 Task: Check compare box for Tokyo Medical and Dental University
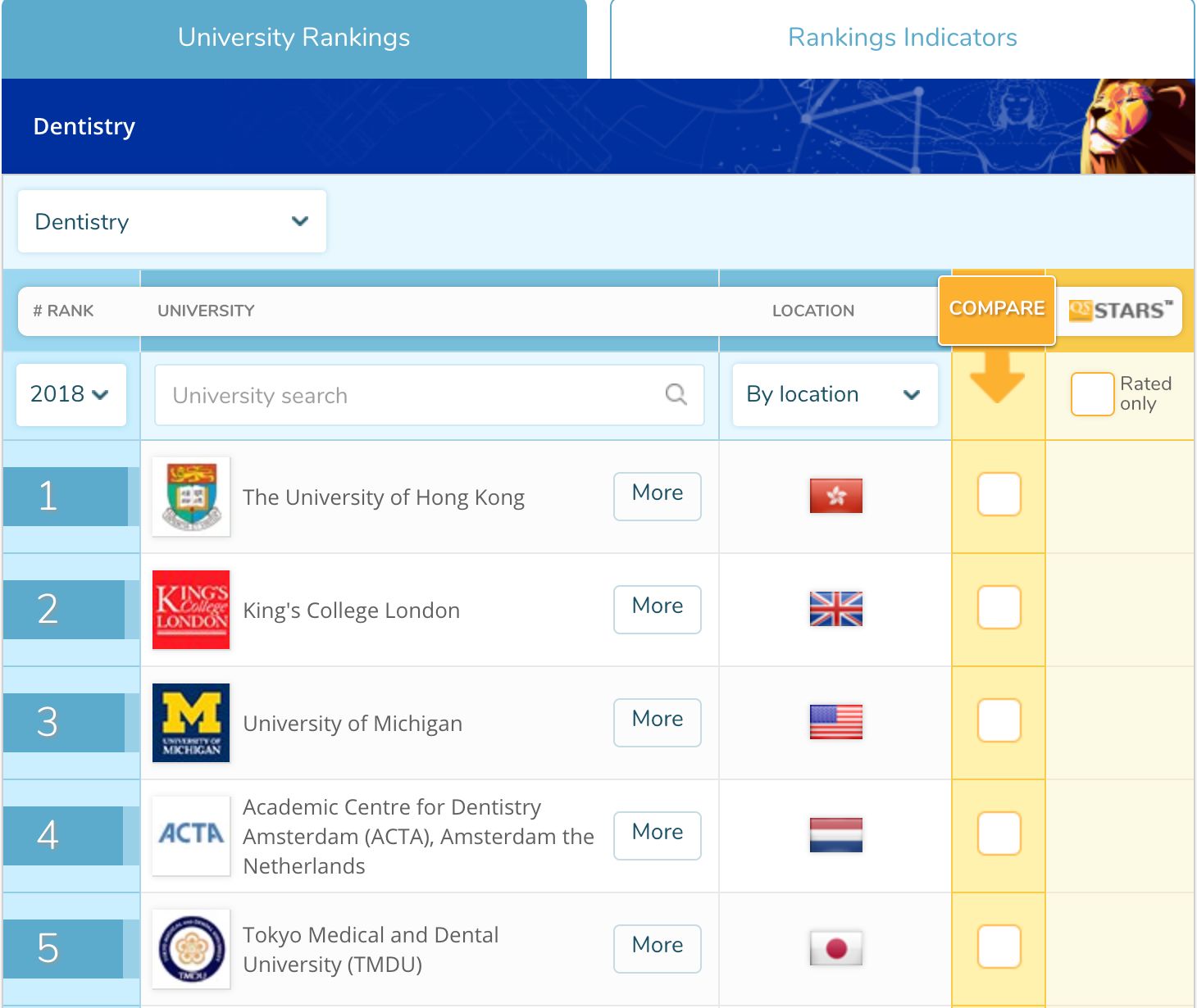(999, 947)
